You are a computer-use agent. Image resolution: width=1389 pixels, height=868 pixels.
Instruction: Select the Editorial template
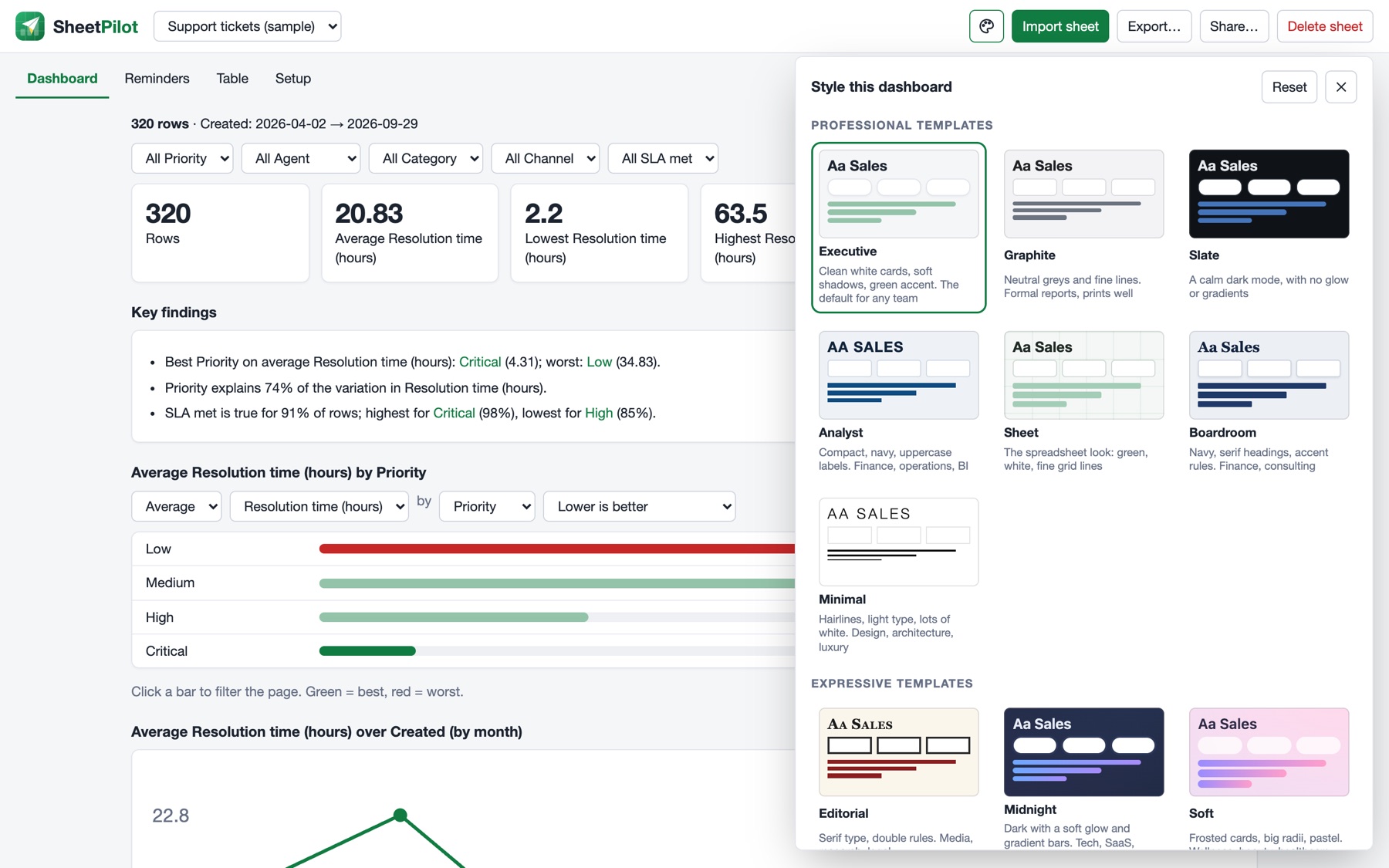point(899,775)
